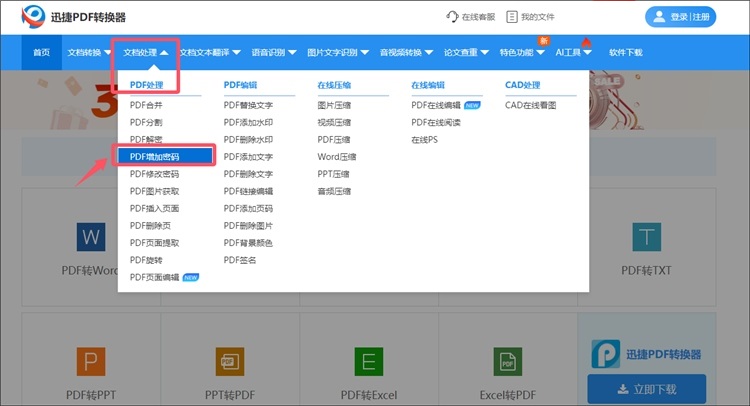This screenshot has height=406, width=750.
Task: Open PDF图片获取 option
Action: pyautogui.click(x=154, y=191)
